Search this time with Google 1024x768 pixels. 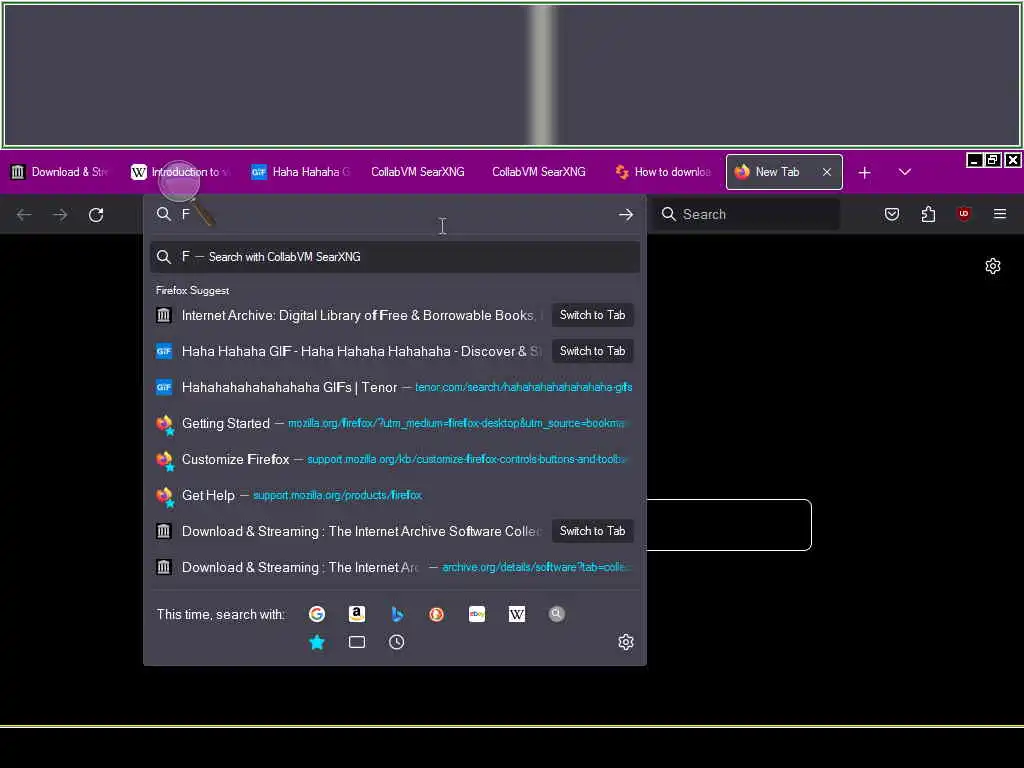coord(317,614)
